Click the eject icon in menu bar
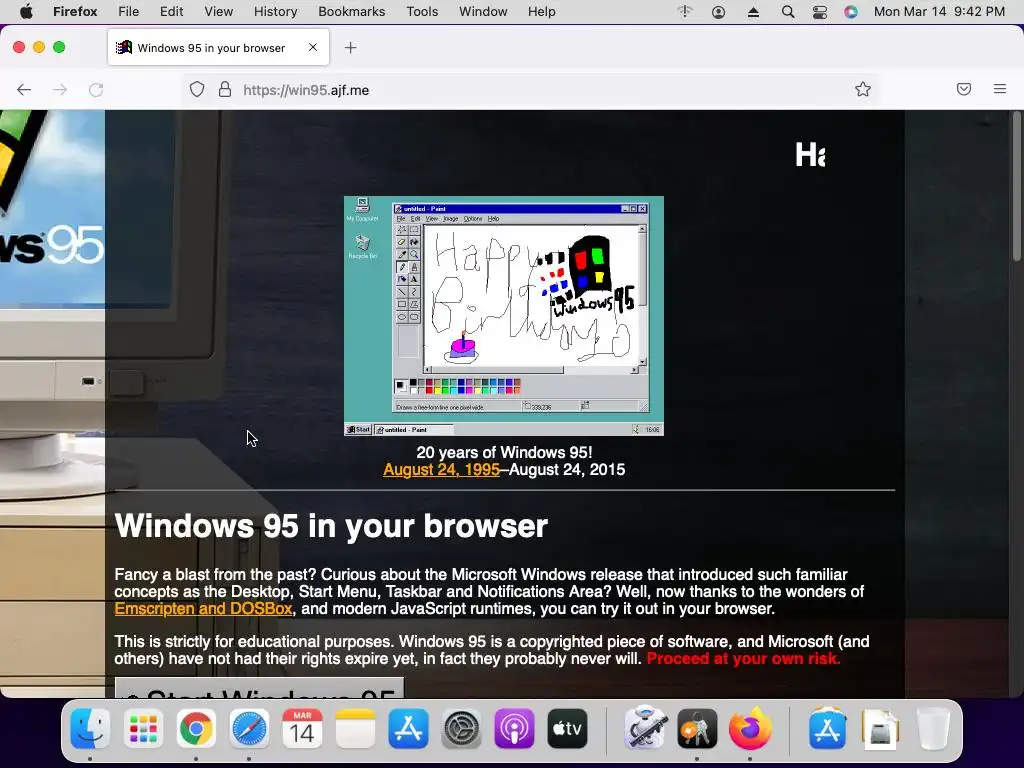Screen dimensions: 1024x768 click(753, 12)
